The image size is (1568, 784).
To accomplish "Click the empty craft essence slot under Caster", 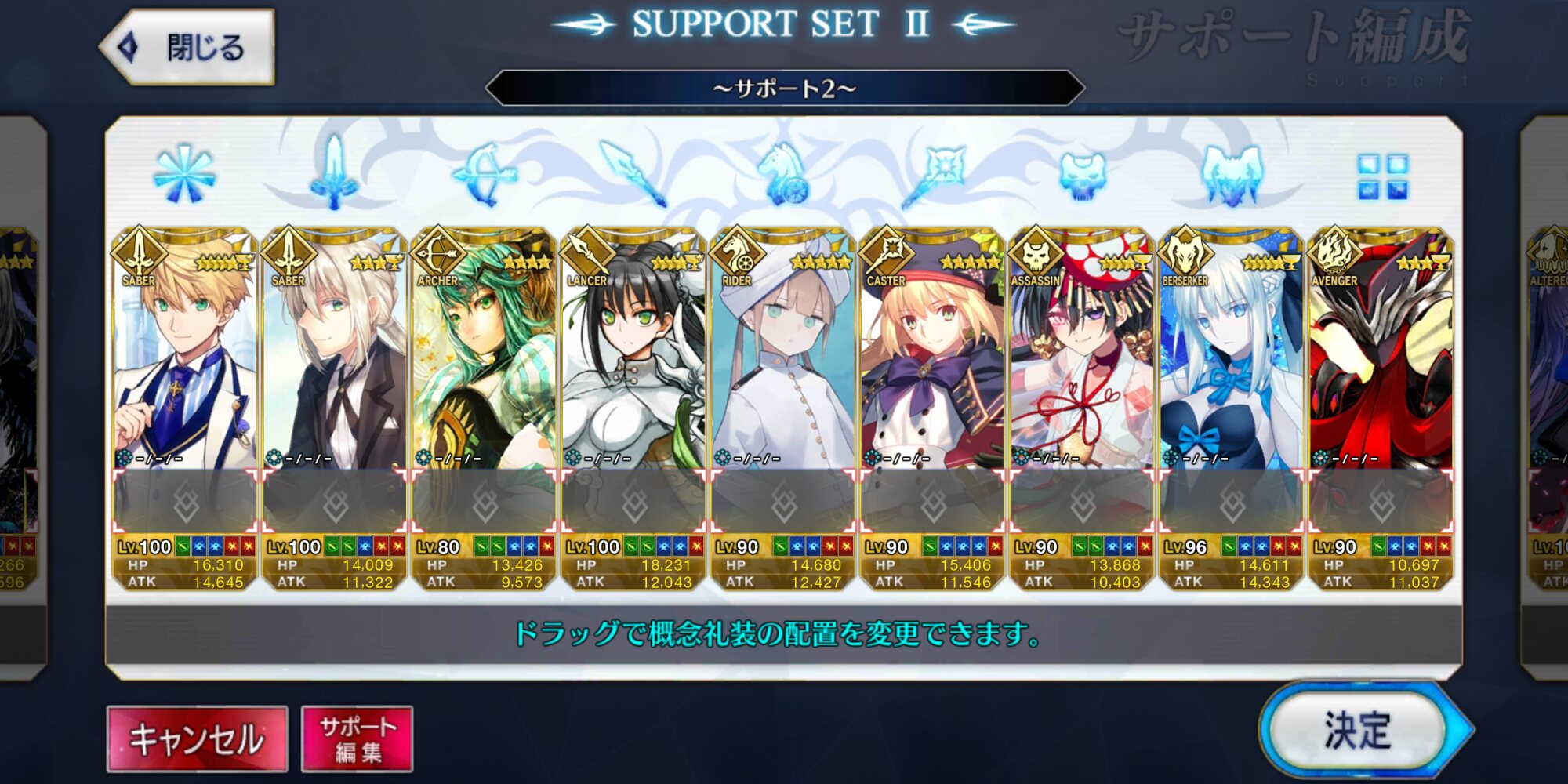I will click(x=933, y=502).
